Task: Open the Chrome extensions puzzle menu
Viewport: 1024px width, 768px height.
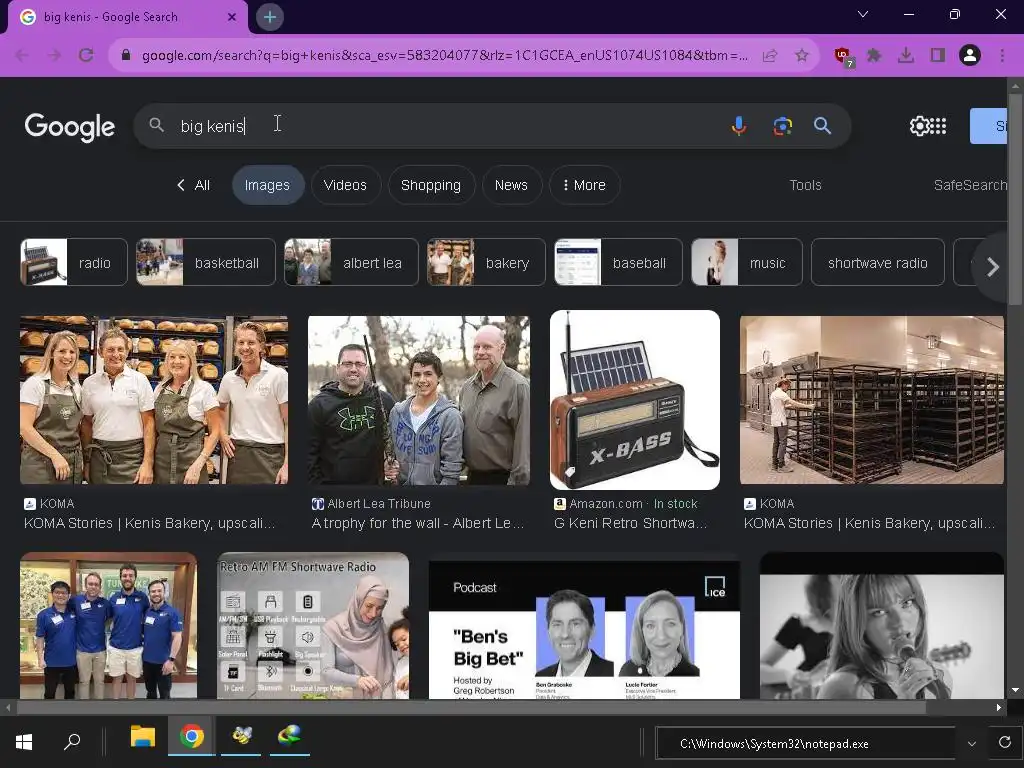Action: click(874, 55)
